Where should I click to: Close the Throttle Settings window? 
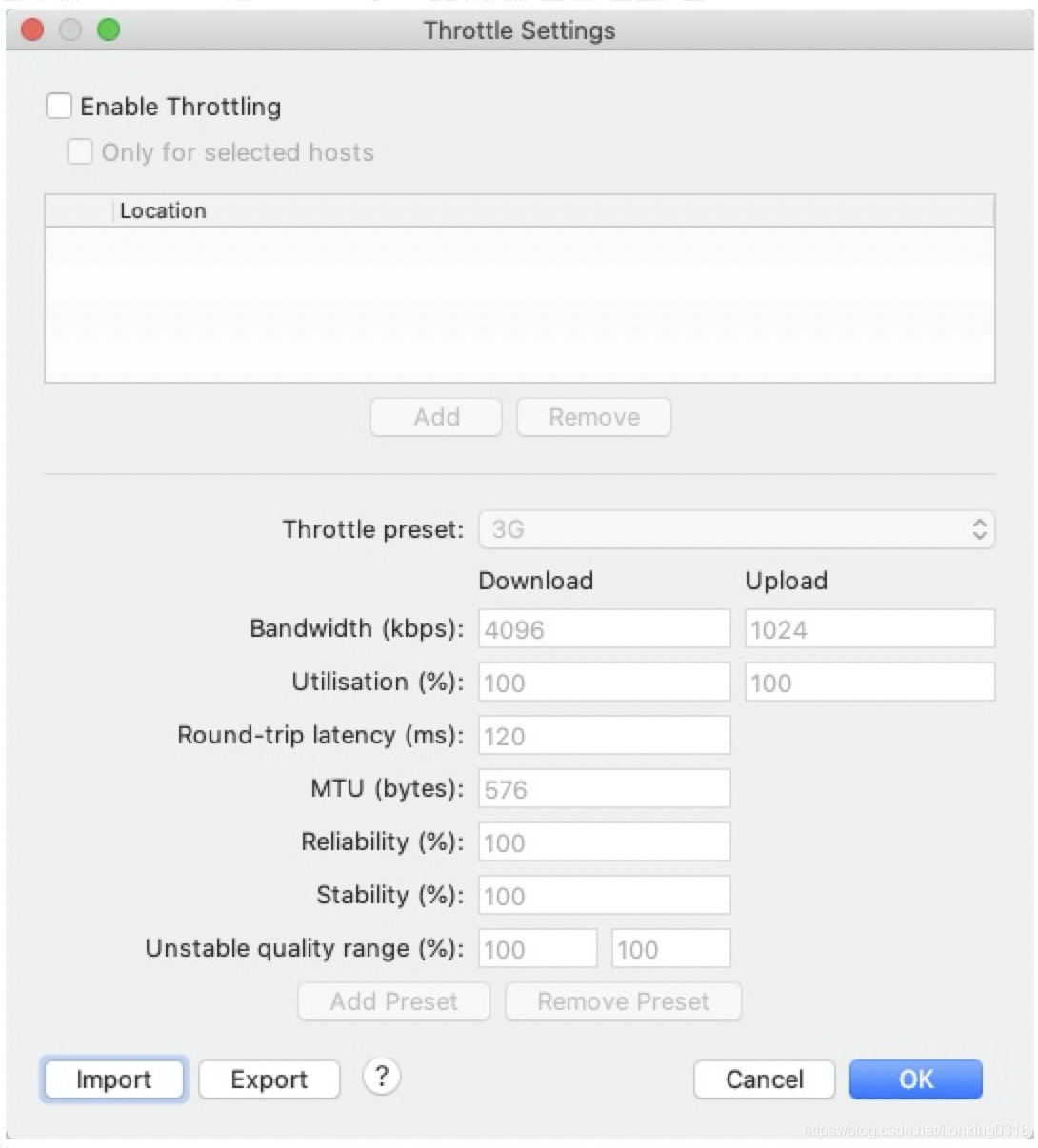point(32,30)
